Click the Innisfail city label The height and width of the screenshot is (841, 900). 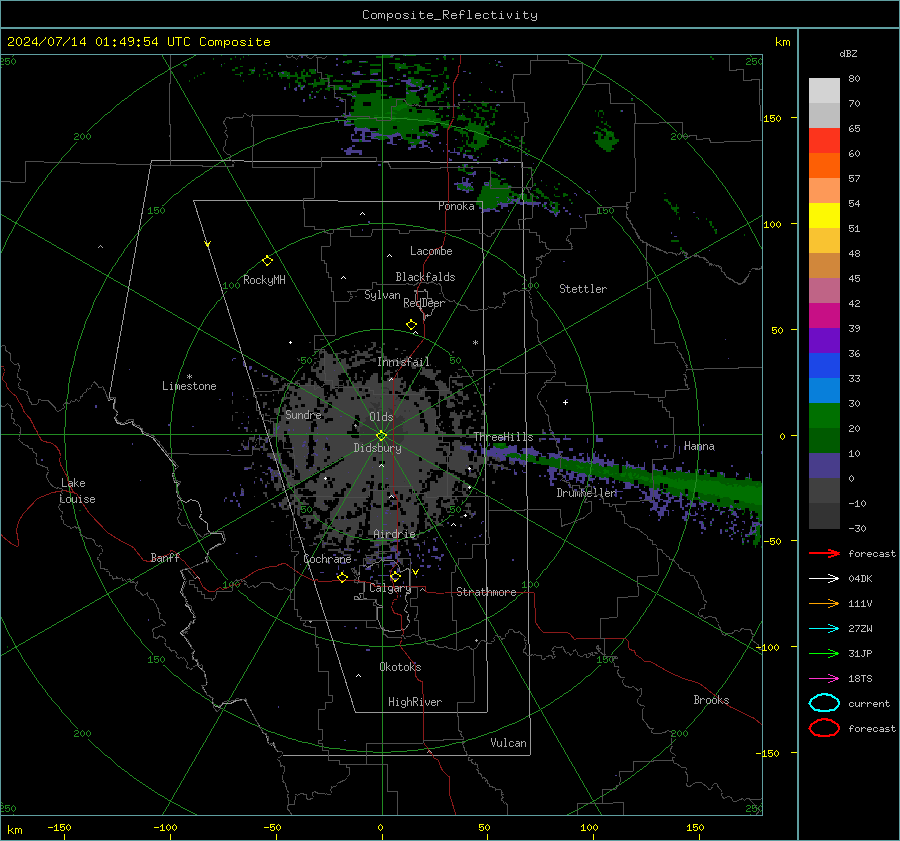click(x=404, y=362)
